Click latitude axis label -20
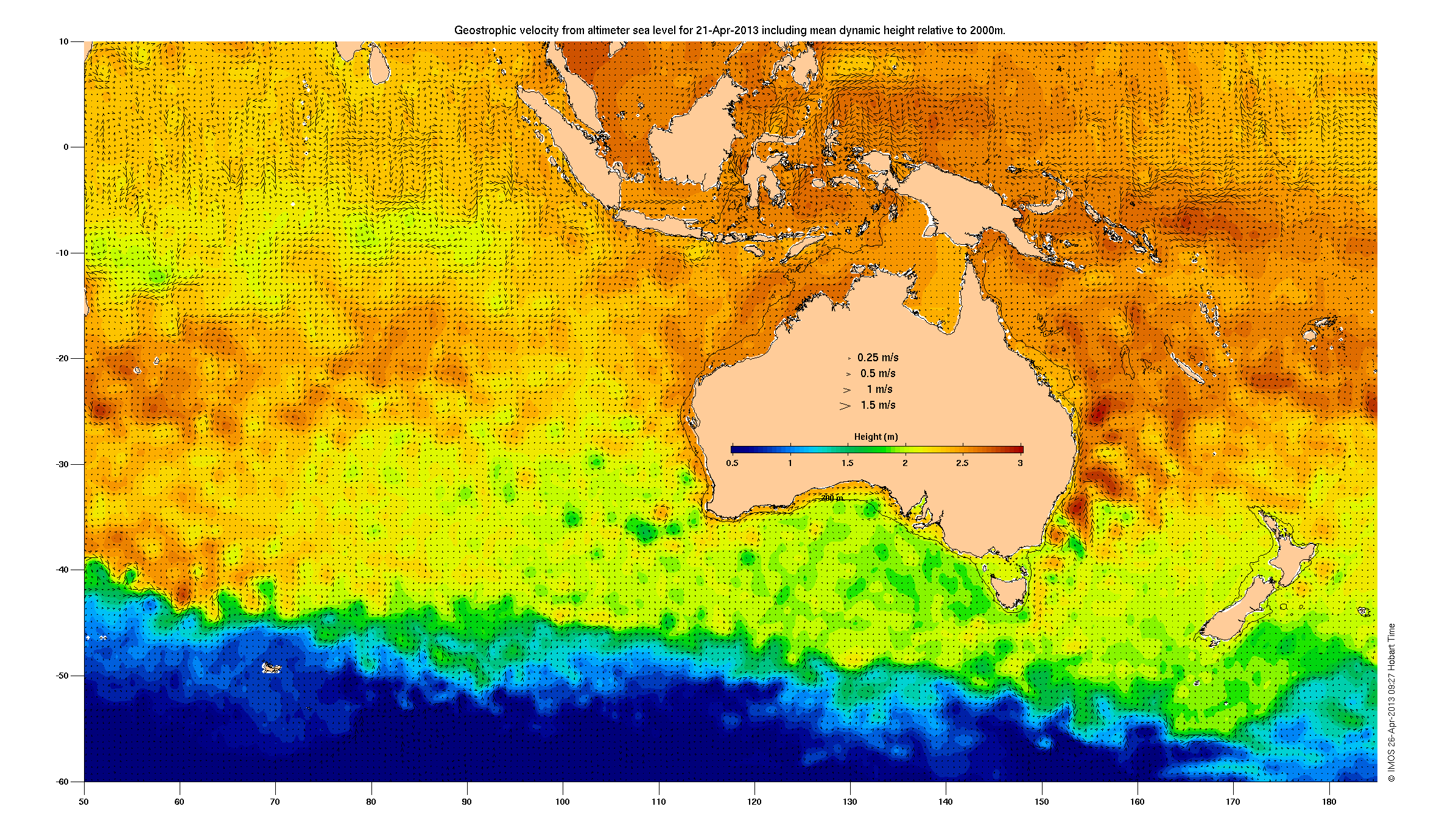 click(x=63, y=359)
